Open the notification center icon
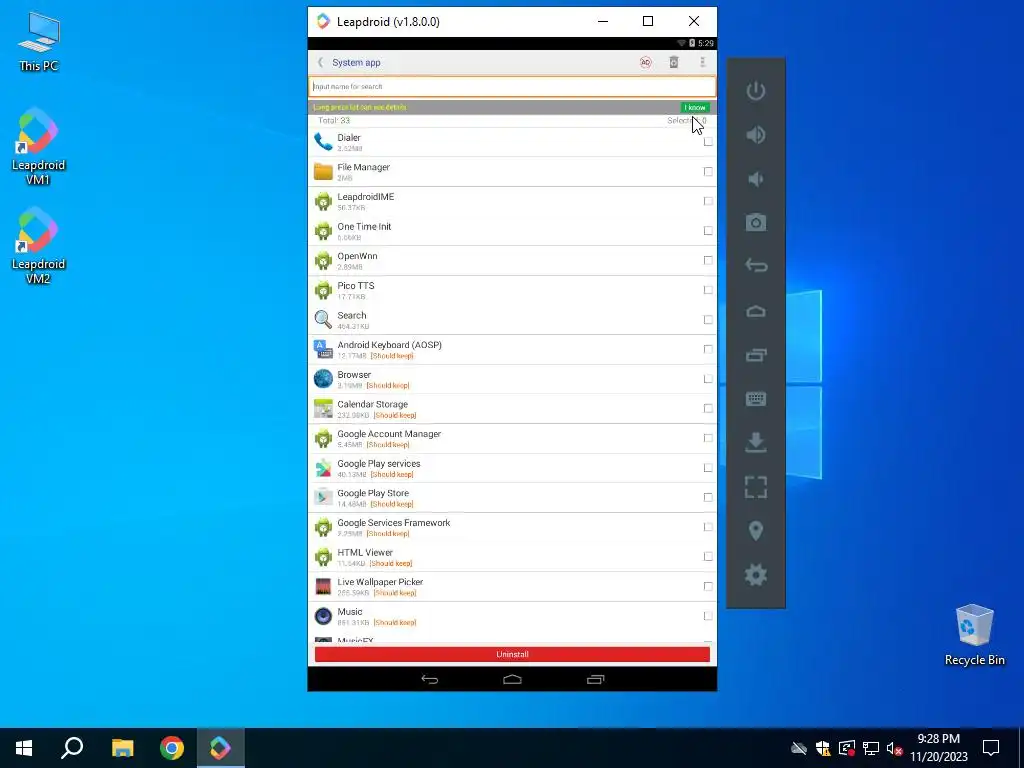 tap(991, 748)
